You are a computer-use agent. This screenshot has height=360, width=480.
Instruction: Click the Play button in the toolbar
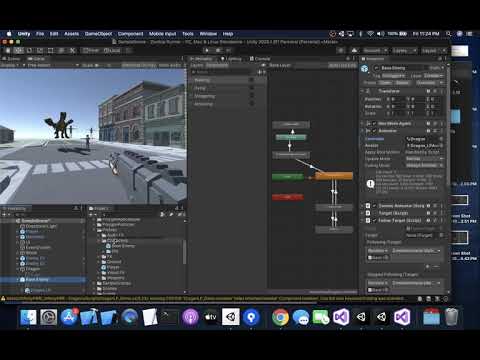point(207,50)
